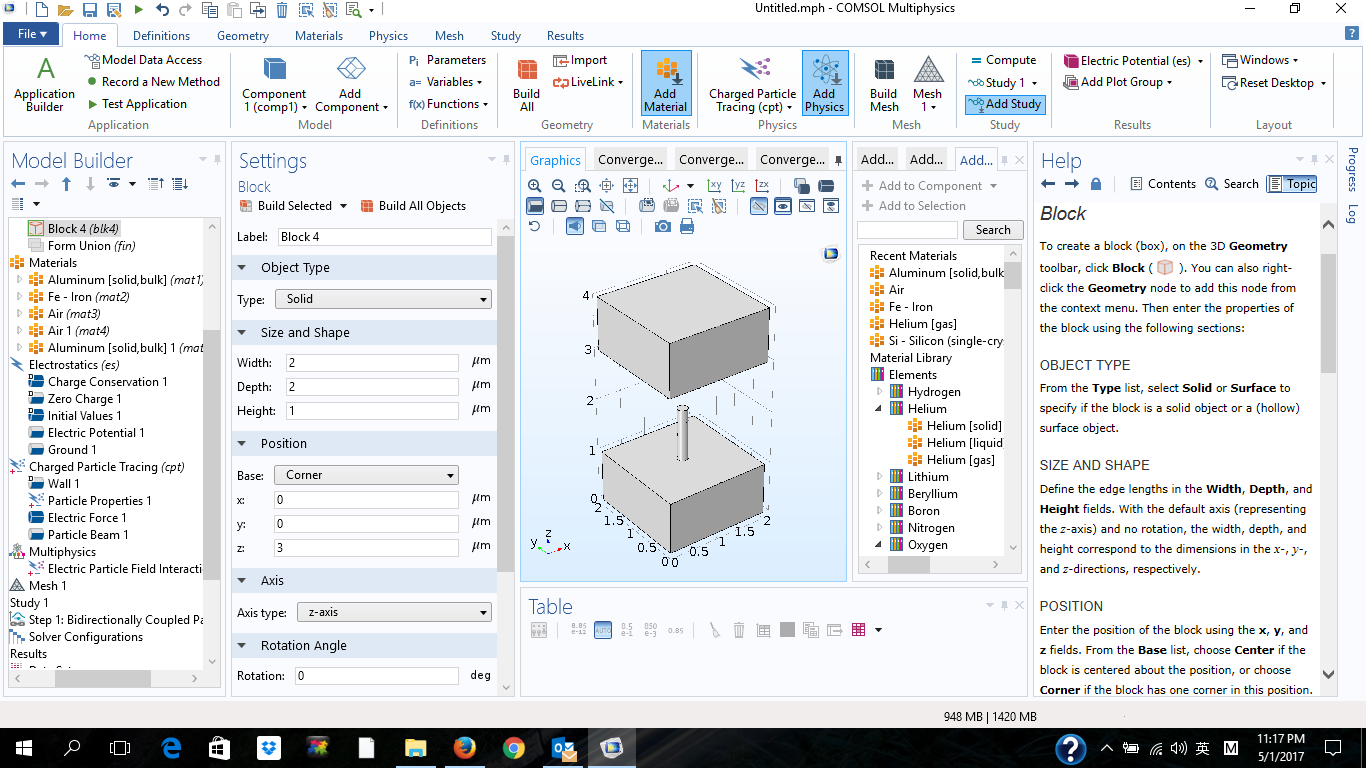
Task: Switch to the Graphics window tab
Action: (x=555, y=160)
